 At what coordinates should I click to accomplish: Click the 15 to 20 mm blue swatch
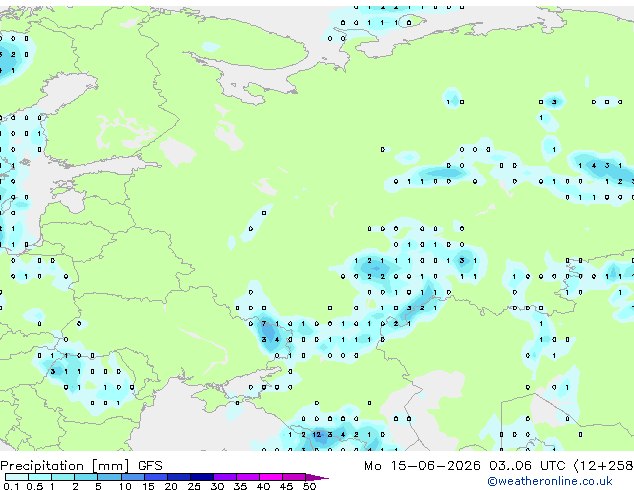(155, 477)
